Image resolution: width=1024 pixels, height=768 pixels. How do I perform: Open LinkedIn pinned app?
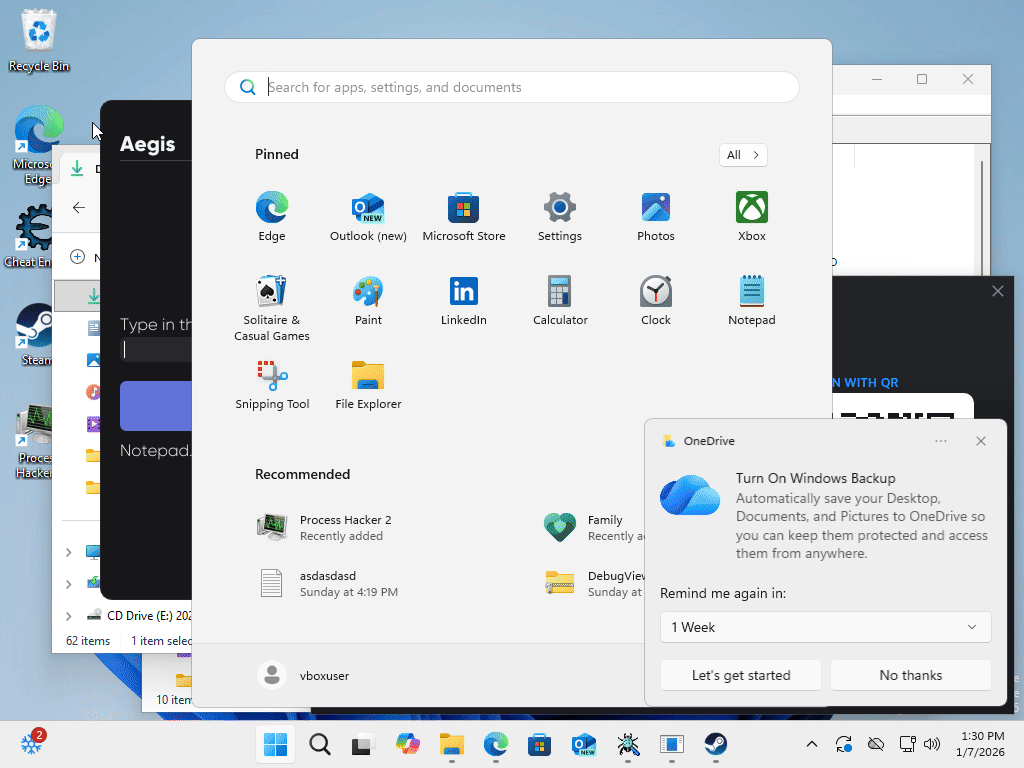[x=464, y=300]
